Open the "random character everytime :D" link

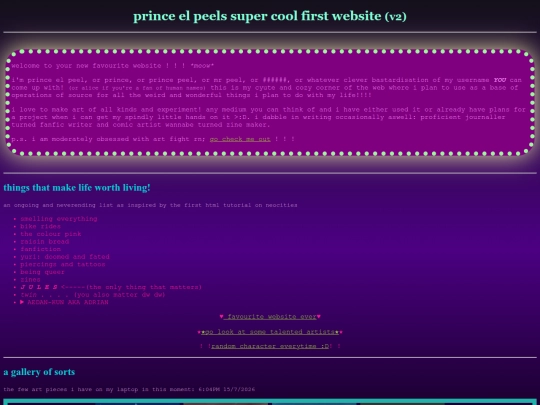(270, 346)
